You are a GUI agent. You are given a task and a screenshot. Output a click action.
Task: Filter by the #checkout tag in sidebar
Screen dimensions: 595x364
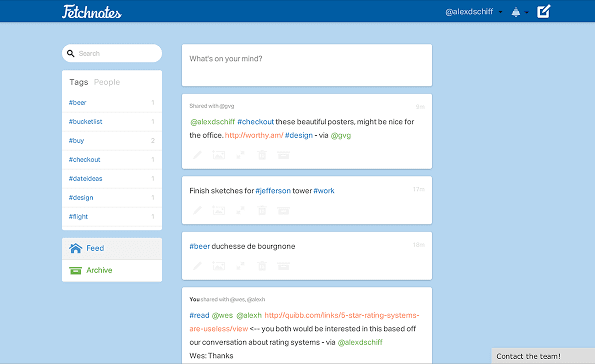(112, 159)
